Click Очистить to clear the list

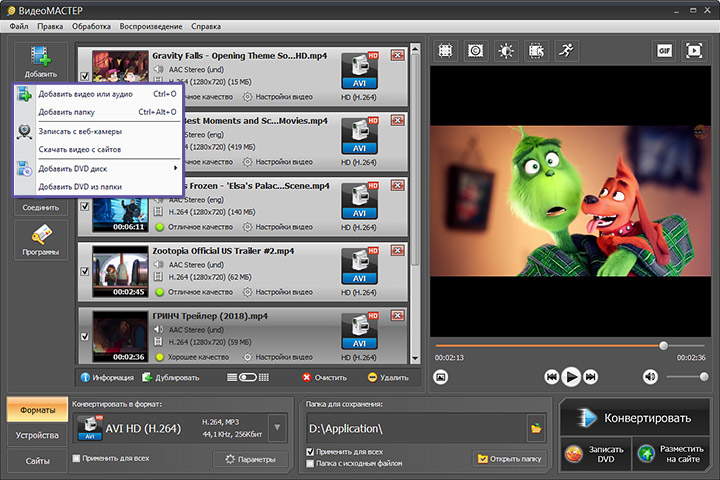pyautogui.click(x=325, y=378)
